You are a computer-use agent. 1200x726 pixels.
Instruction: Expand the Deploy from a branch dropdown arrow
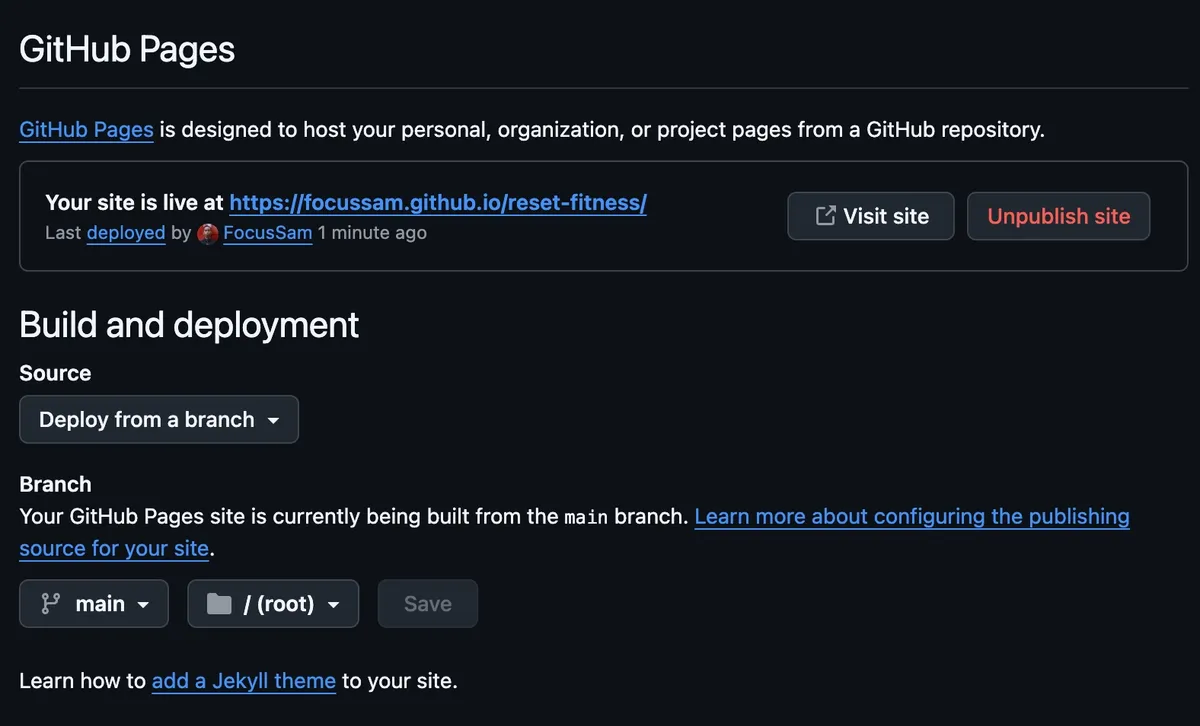[x=273, y=421]
